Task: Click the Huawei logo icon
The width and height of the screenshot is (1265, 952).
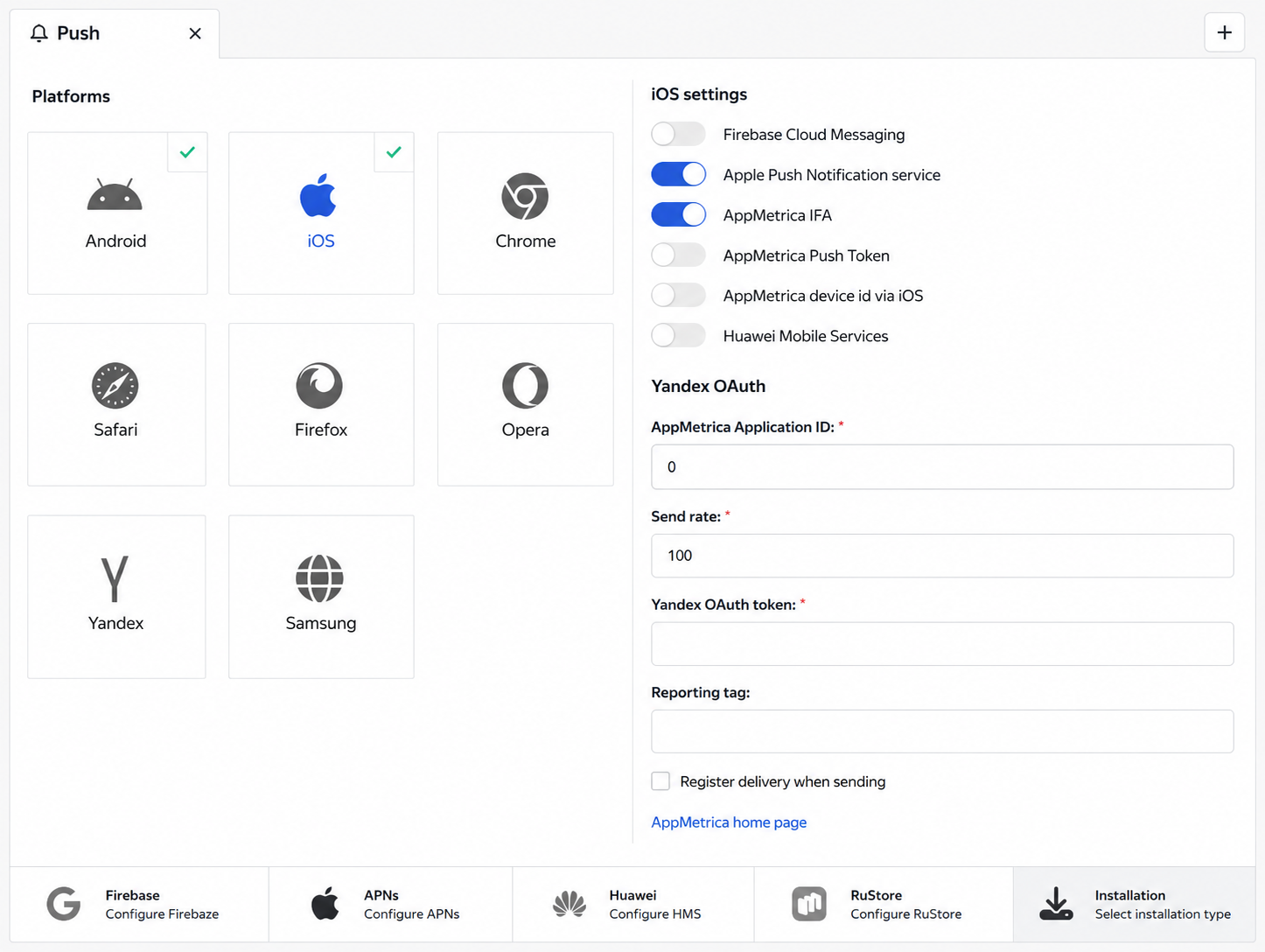Action: coord(570,904)
